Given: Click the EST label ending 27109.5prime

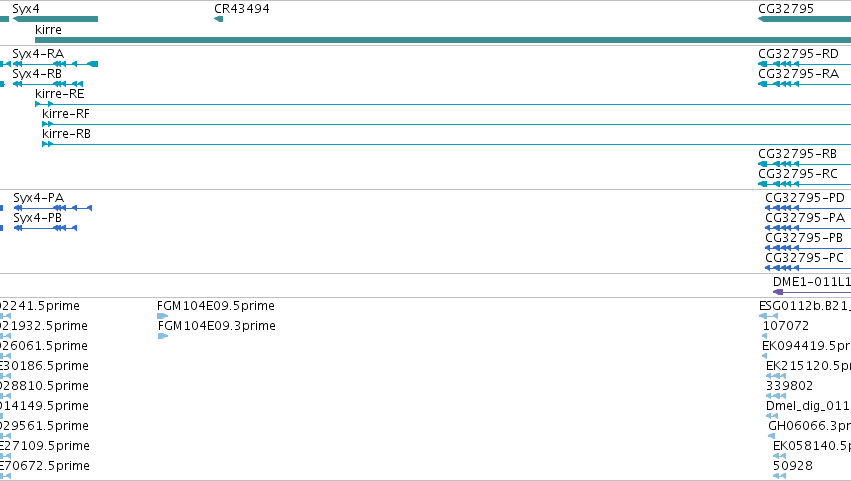Looking at the screenshot, I should [x=45, y=446].
